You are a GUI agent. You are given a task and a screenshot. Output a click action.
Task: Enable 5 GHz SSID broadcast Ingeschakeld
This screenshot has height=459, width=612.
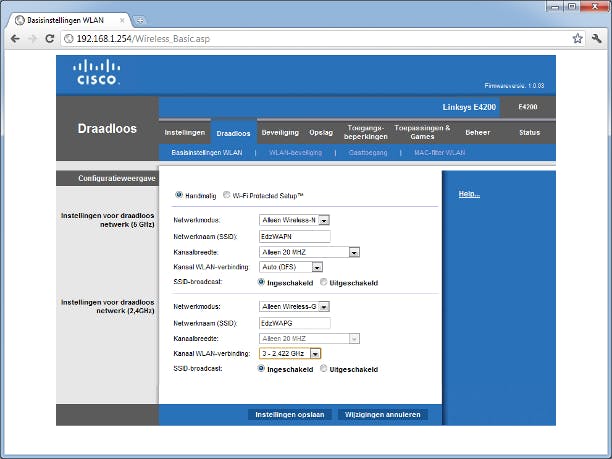262,282
